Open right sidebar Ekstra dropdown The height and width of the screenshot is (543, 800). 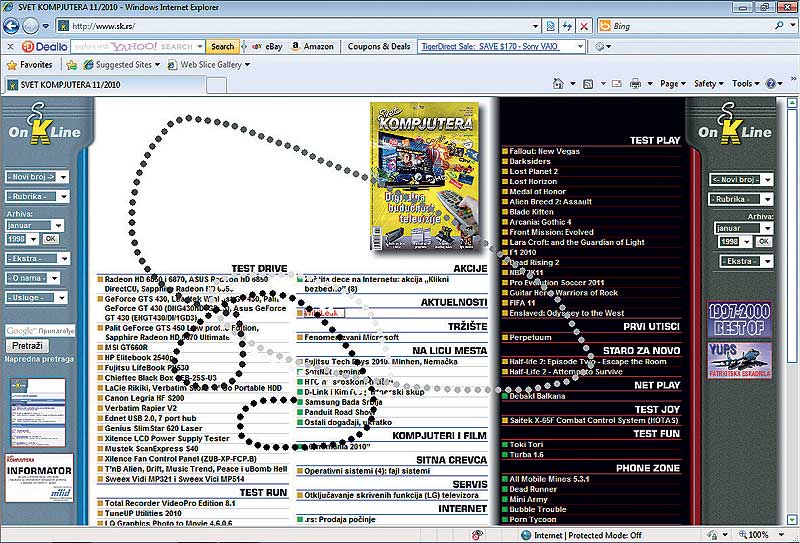tap(746, 261)
